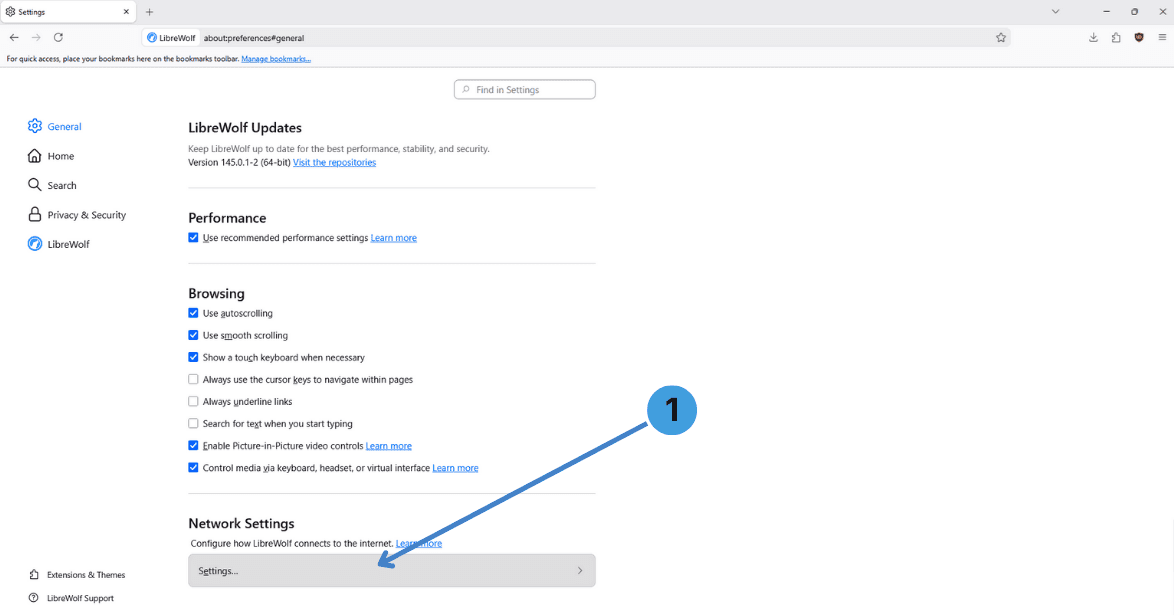Screen dimensions: 1174x615
Task: Open Network Settings Learn more link
Action: pos(419,544)
